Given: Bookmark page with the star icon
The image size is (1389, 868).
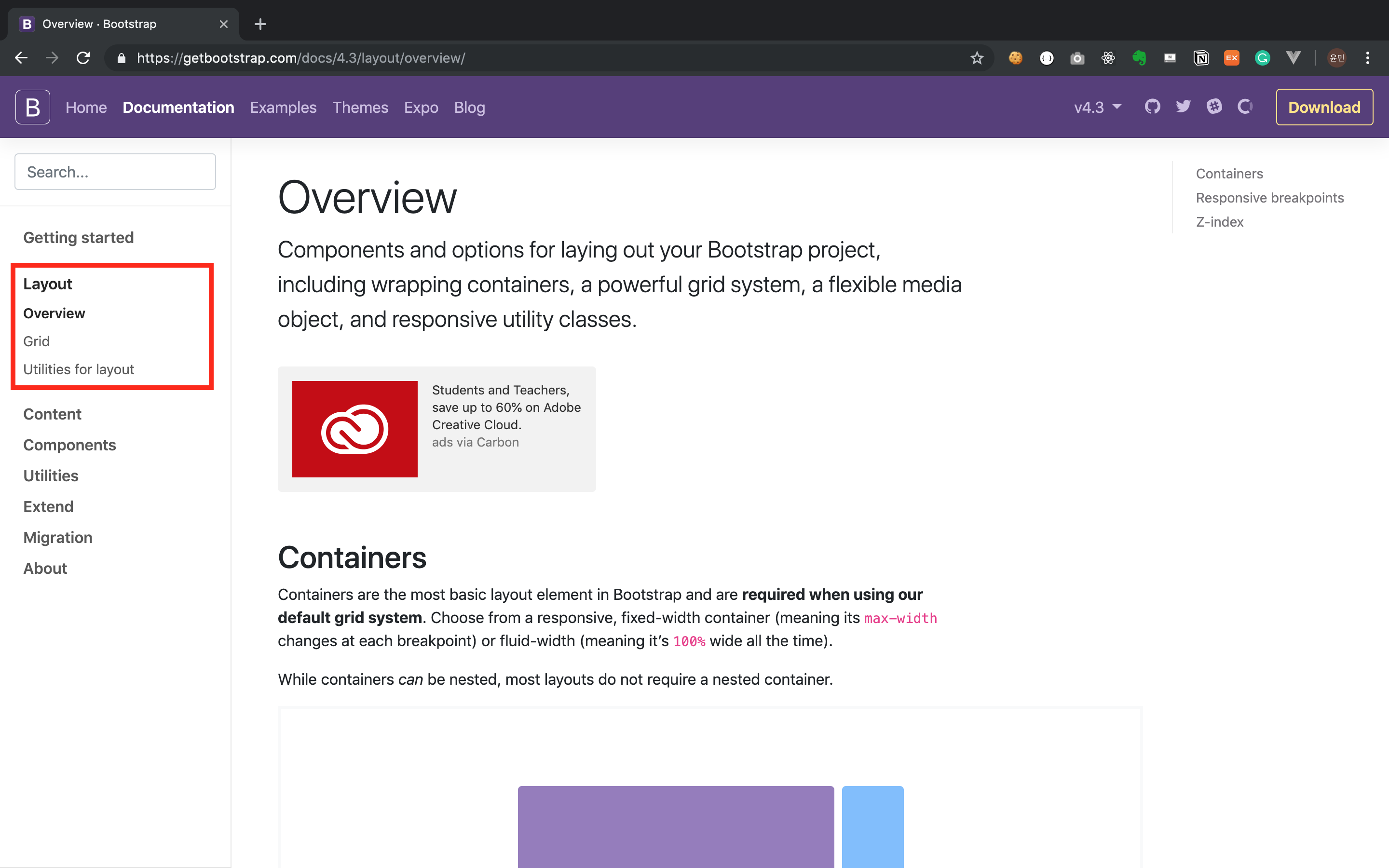Looking at the screenshot, I should (x=976, y=58).
